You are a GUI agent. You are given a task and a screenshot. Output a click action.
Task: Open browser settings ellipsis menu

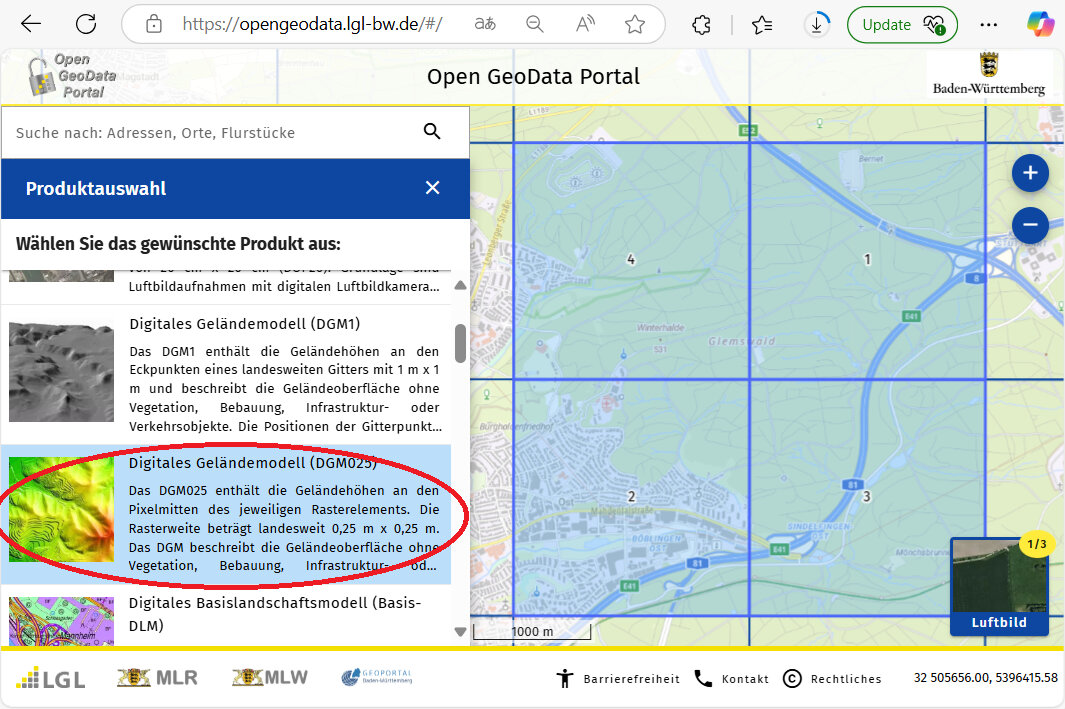(988, 24)
